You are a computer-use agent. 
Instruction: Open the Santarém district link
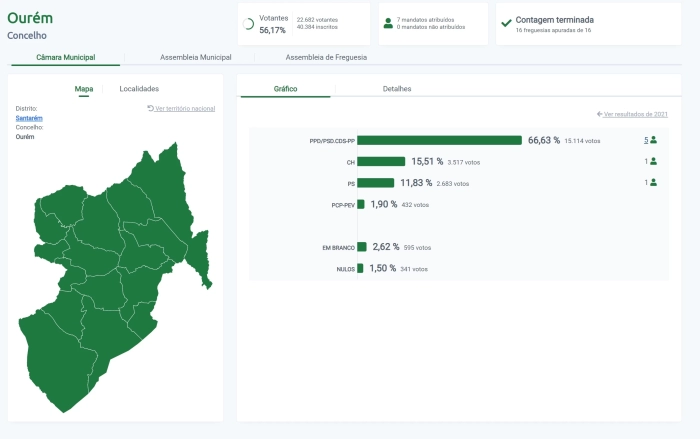pos(29,118)
